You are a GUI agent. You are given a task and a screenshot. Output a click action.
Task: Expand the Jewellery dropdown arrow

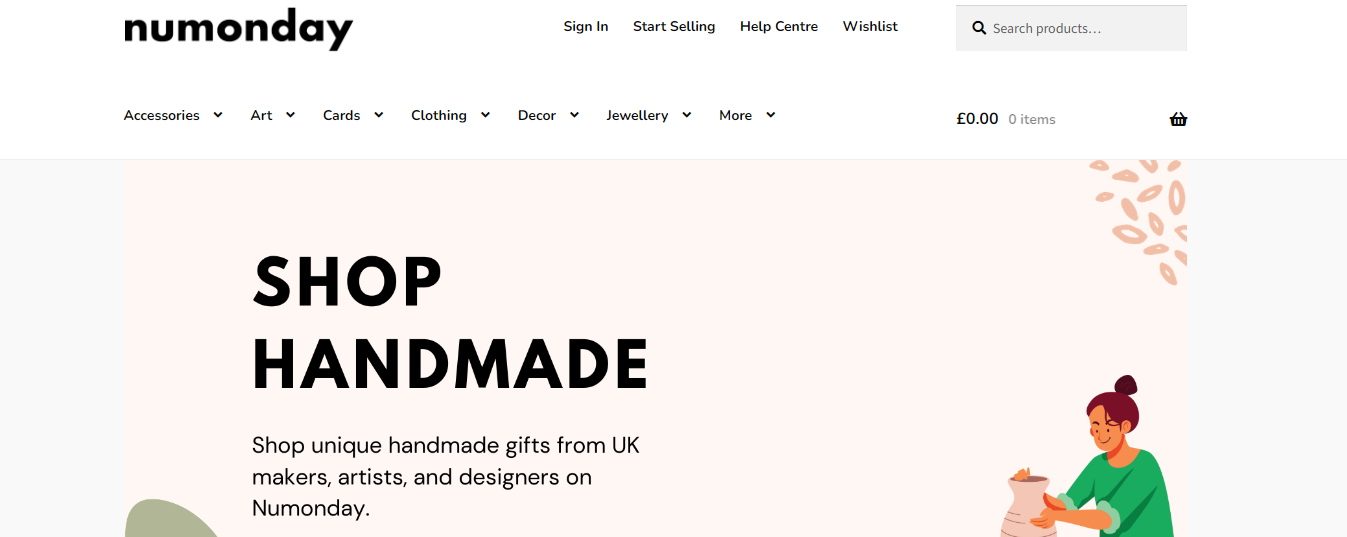[687, 115]
